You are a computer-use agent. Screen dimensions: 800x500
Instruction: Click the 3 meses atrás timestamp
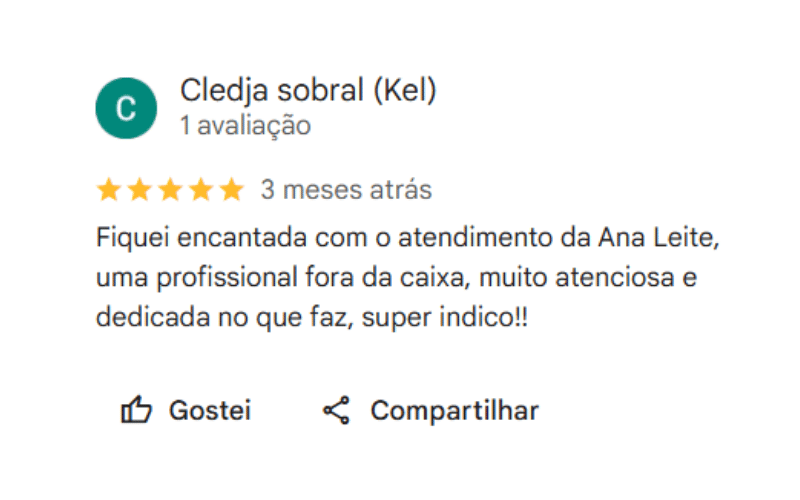[x=346, y=190]
